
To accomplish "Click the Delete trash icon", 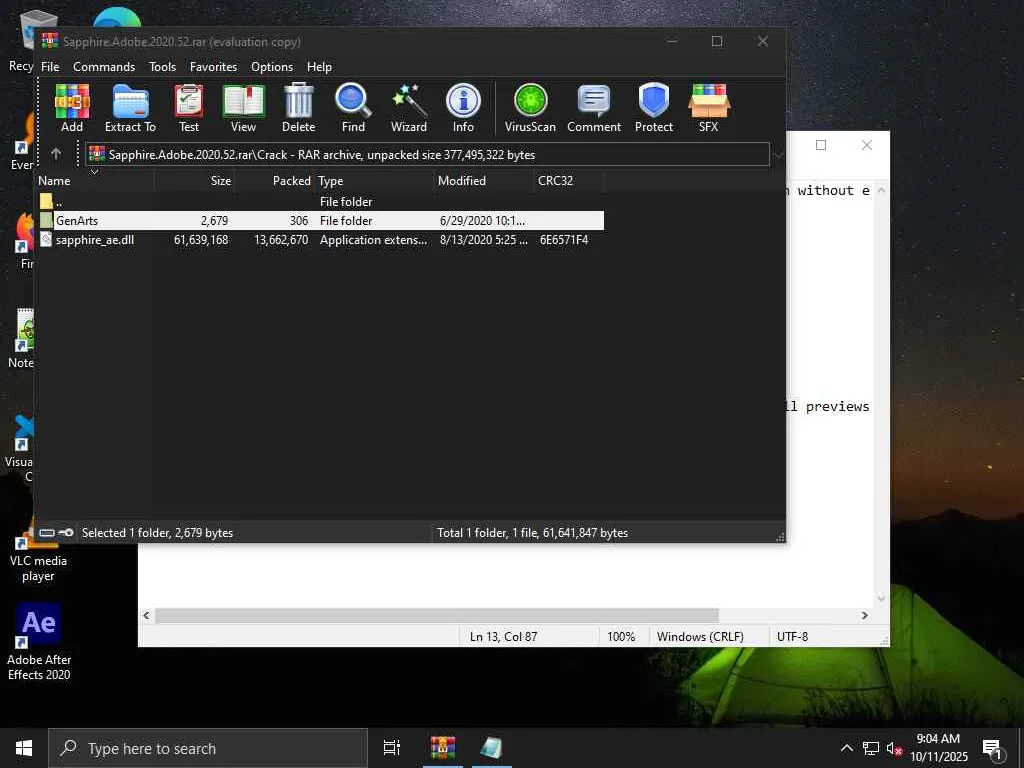I will [x=298, y=108].
